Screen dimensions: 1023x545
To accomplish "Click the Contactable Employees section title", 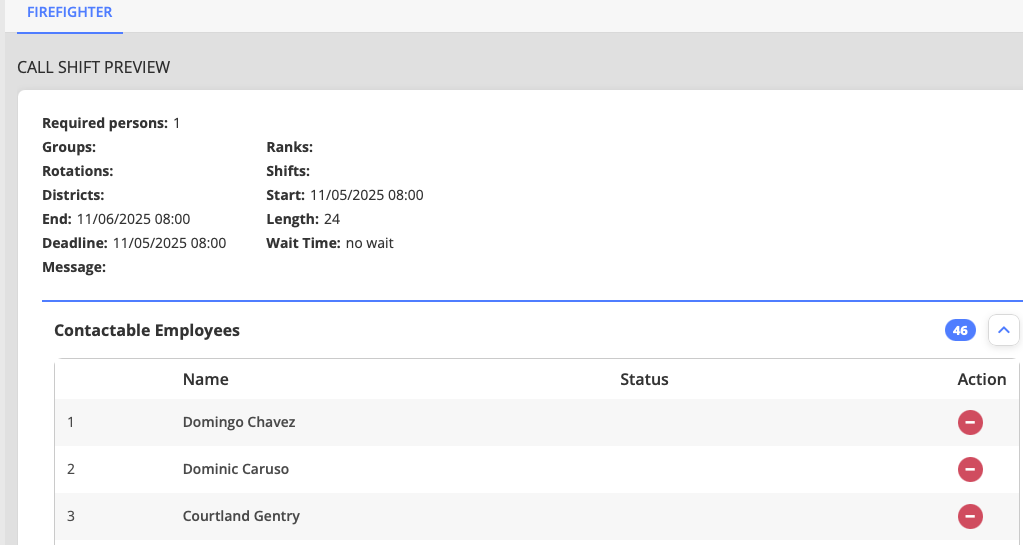I will click(147, 330).
